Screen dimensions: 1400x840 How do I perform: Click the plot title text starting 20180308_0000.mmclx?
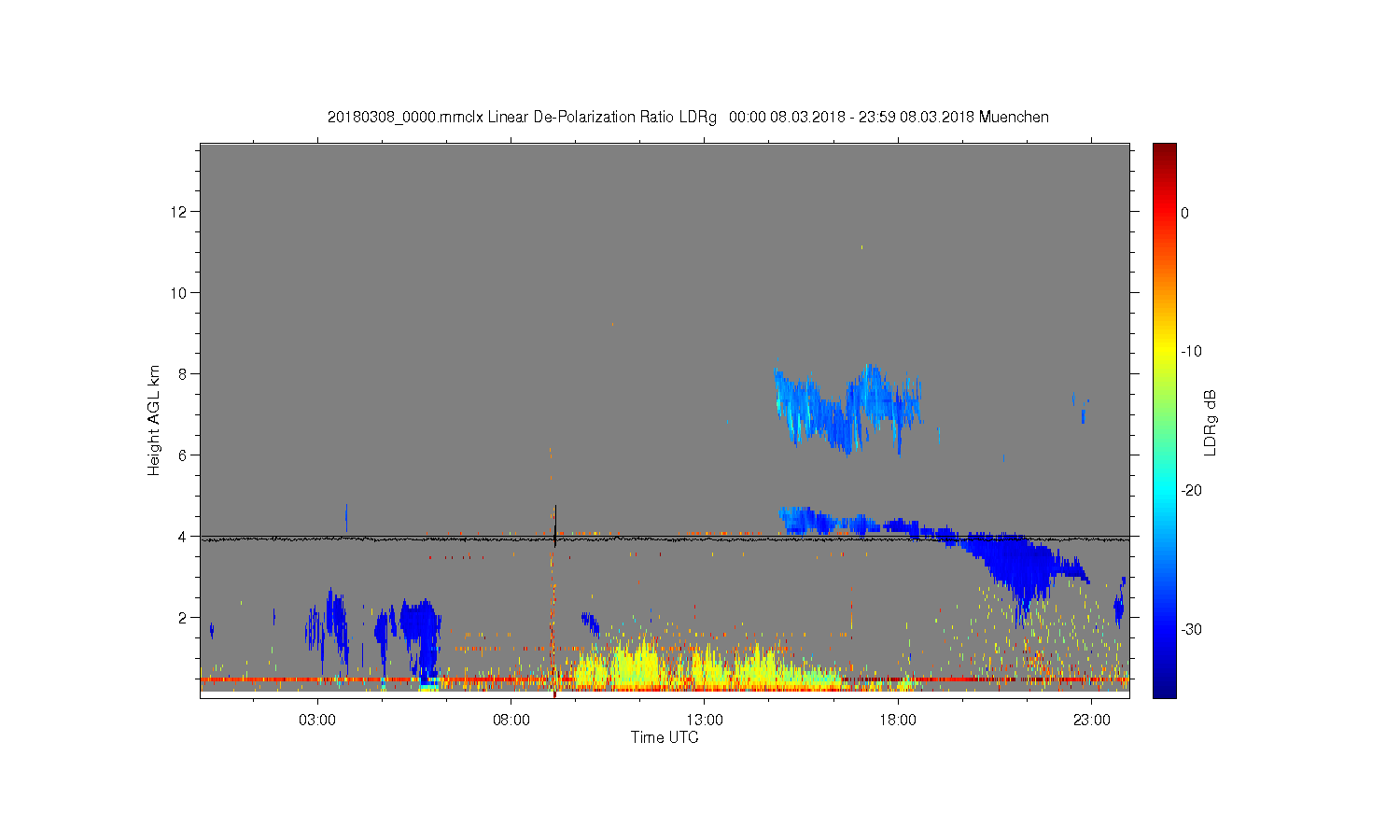click(x=688, y=118)
